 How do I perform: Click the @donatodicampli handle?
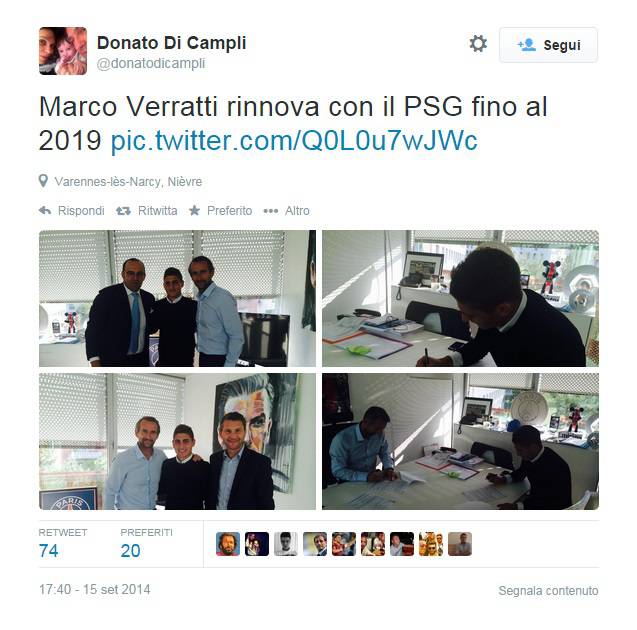click(151, 64)
